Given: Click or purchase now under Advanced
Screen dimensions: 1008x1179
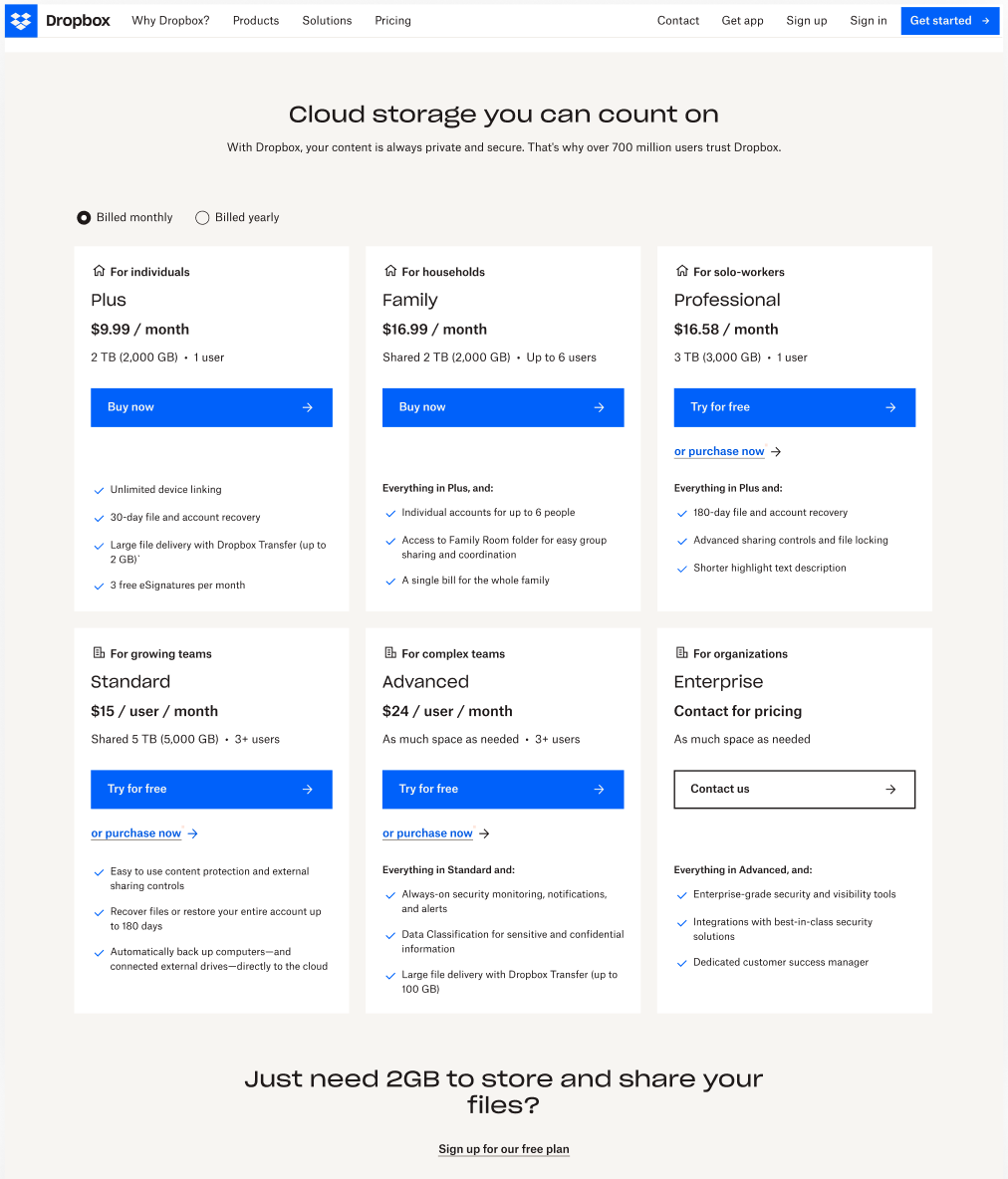Looking at the screenshot, I should click(x=427, y=833).
